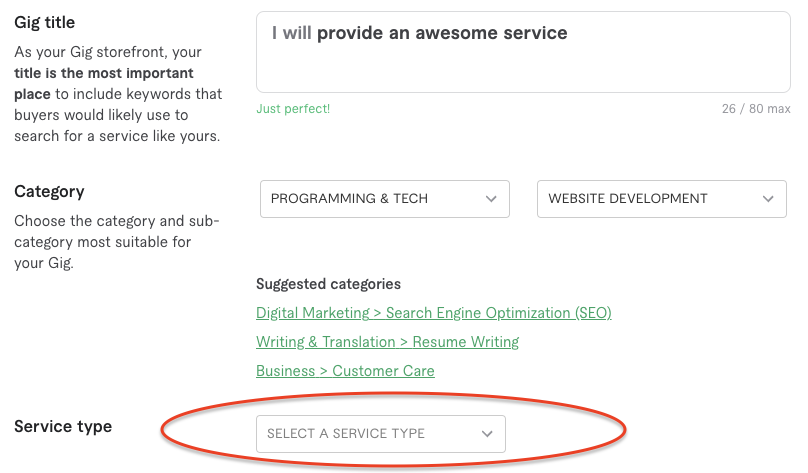Click the Gig title description paragraph
The image size is (808, 473).
pyautogui.click(x=117, y=94)
